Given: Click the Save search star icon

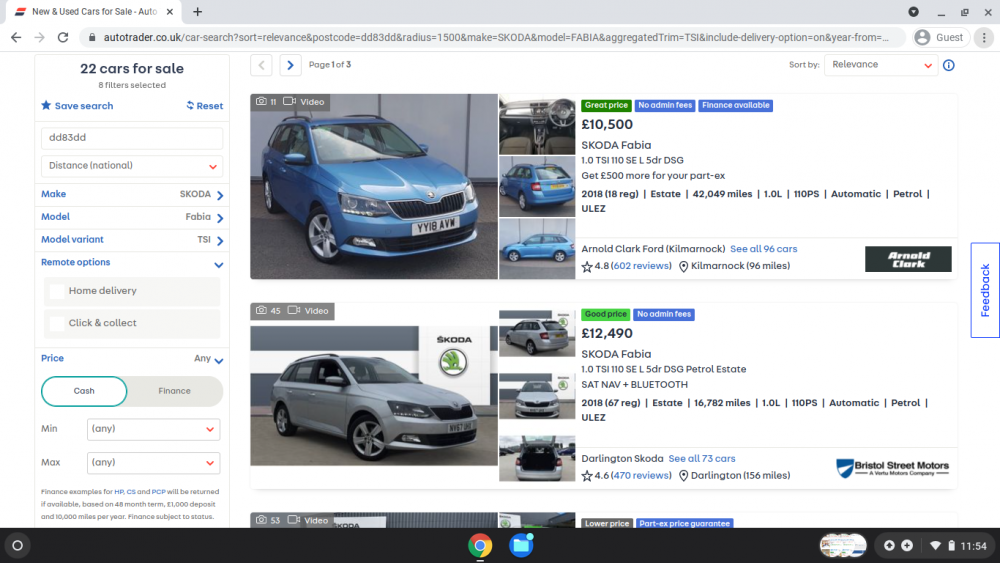Looking at the screenshot, I should click(x=46, y=105).
